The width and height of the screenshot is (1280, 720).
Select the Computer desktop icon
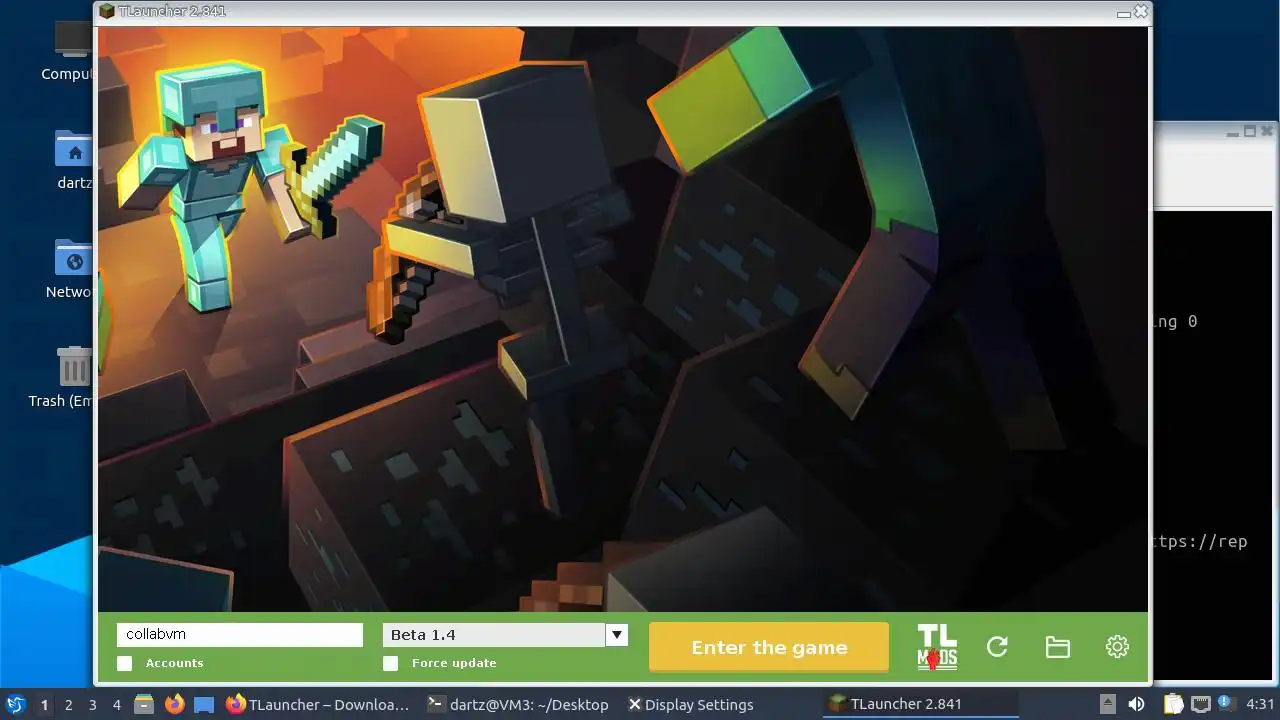click(73, 50)
